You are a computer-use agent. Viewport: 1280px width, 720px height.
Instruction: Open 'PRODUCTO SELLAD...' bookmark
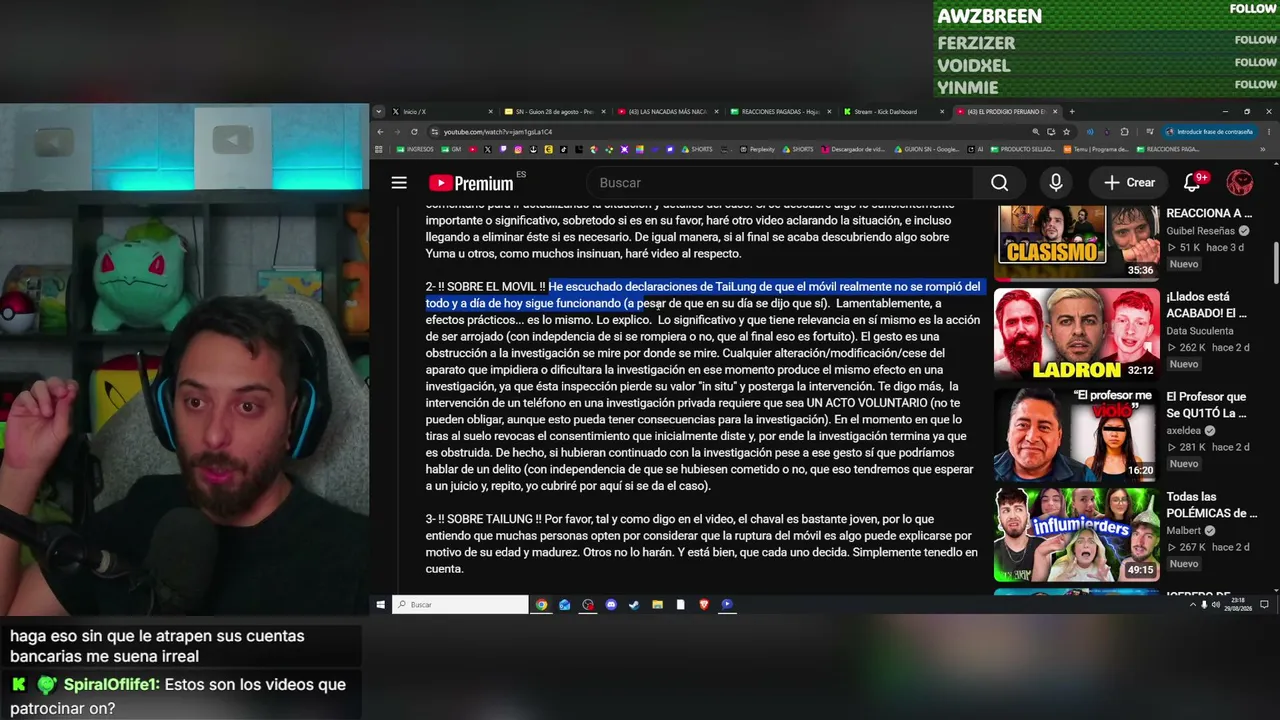pos(1022,150)
